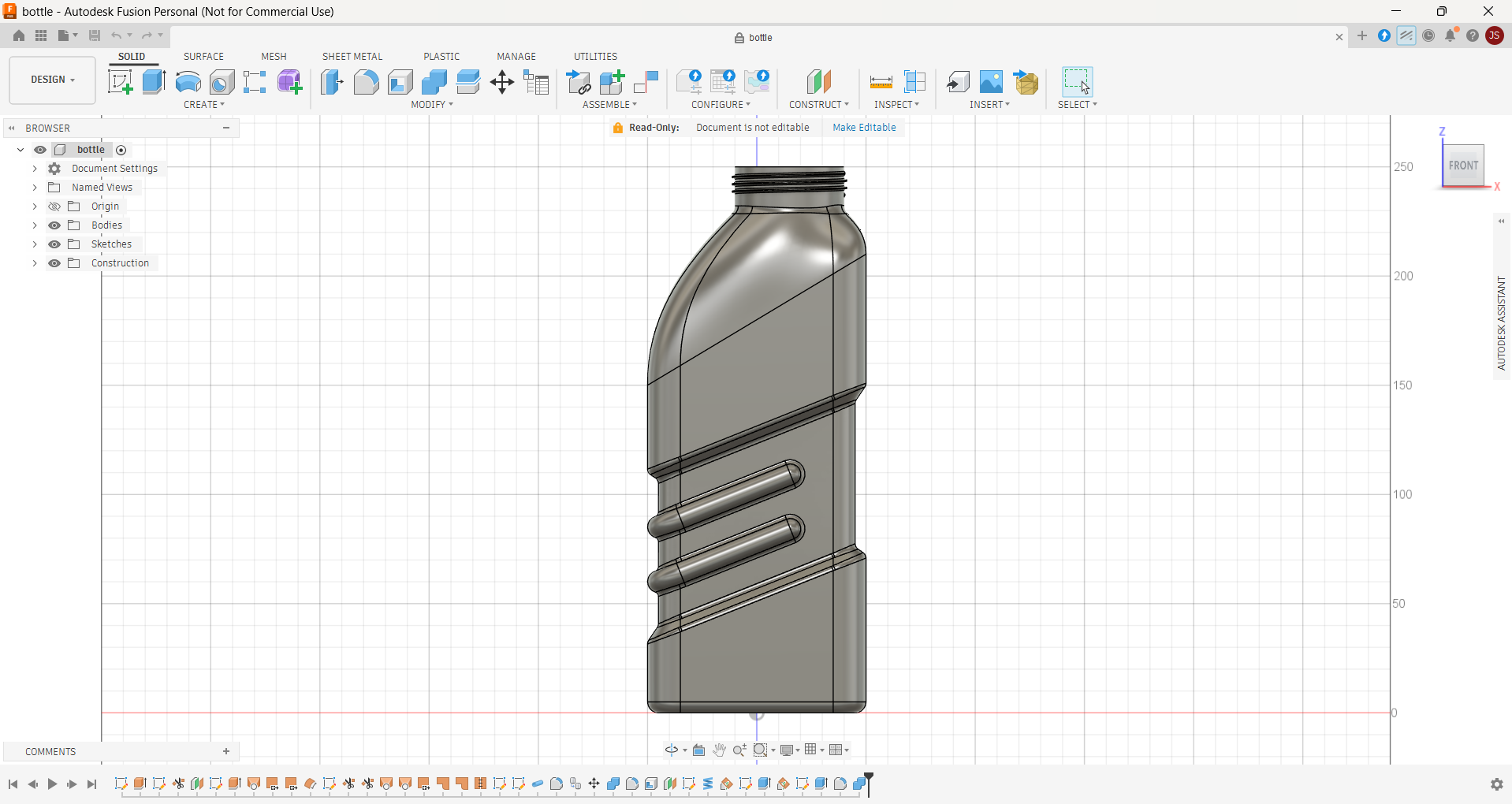Viewport: 1512px width, 804px height.
Task: Select the Shell tool
Action: [400, 82]
